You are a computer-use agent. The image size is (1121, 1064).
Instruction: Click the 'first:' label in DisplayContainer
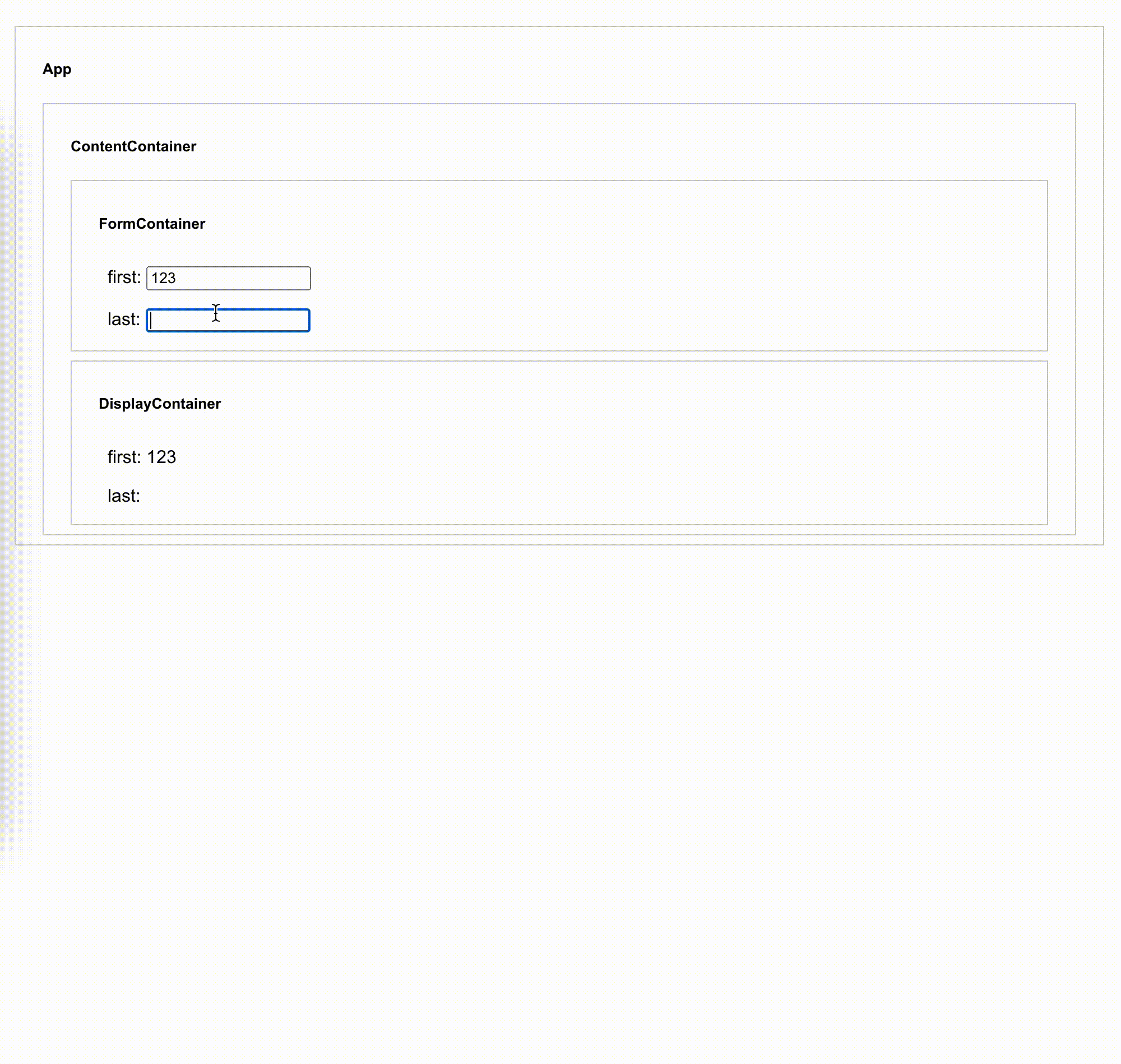coord(124,456)
